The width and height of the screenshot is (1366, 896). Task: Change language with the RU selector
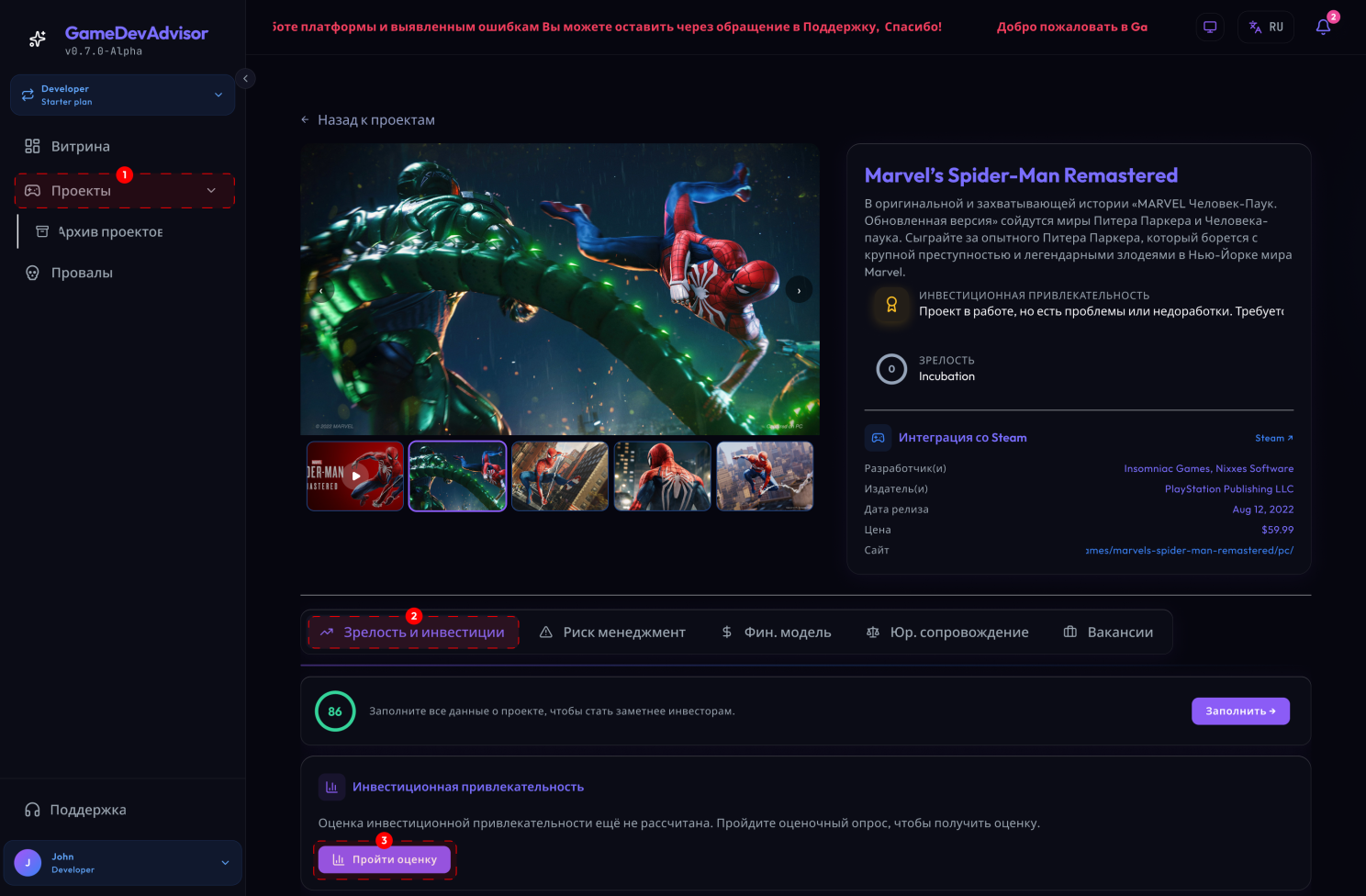pos(1266,28)
